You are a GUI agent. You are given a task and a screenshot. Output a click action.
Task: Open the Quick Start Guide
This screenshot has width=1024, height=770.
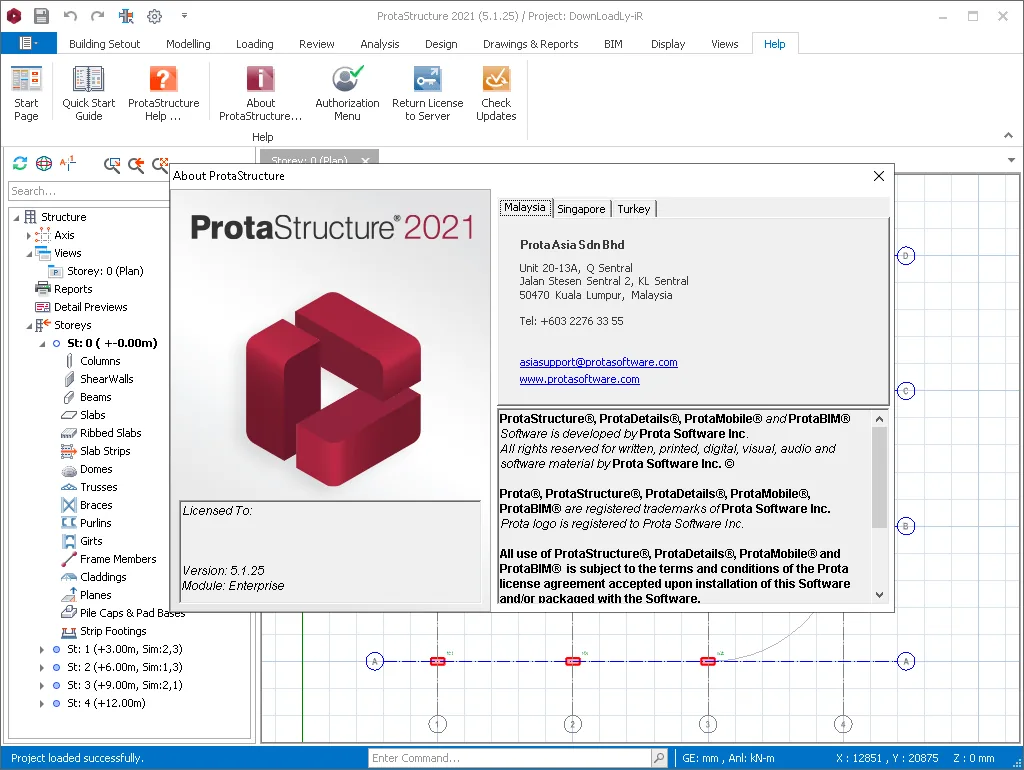(x=88, y=93)
